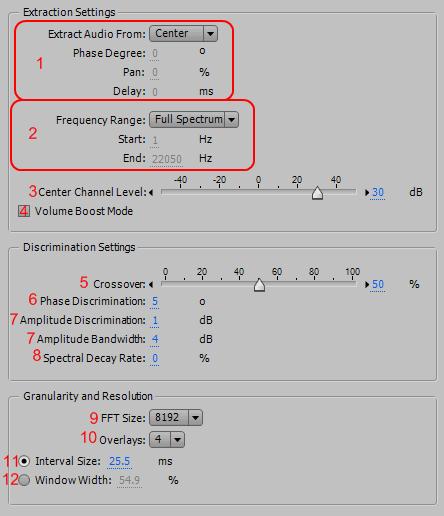The height and width of the screenshot is (516, 444).
Task: Click the Center Channel Level slider thumb
Action: [317, 193]
